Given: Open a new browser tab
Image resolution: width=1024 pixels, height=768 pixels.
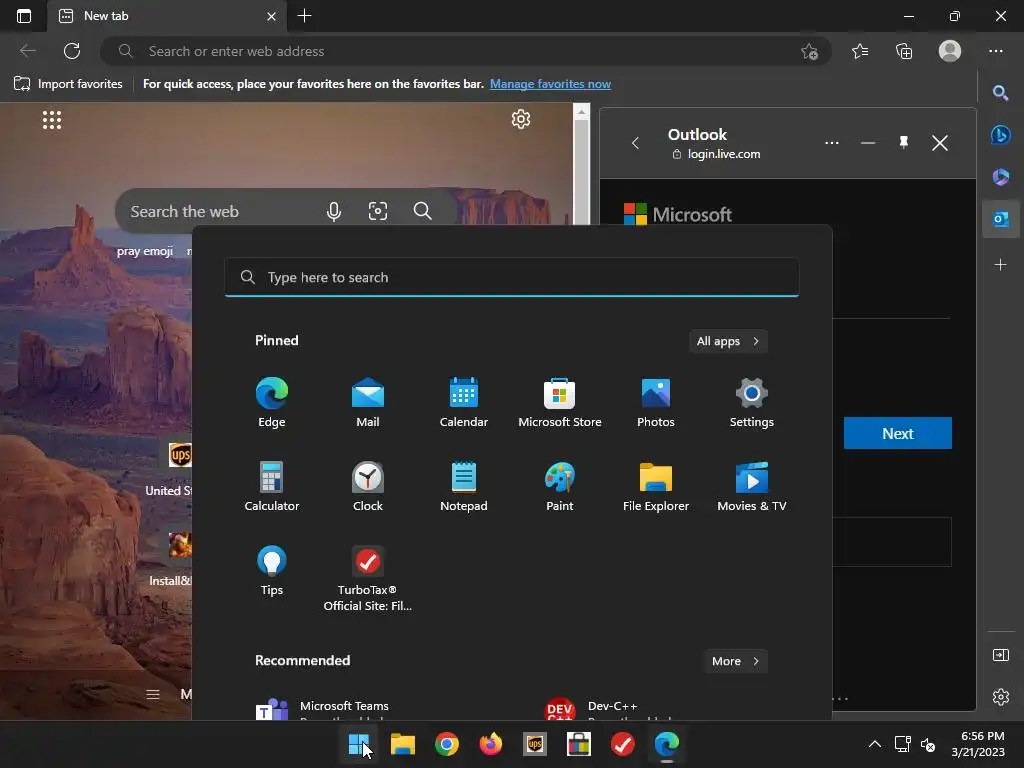Looking at the screenshot, I should (304, 16).
